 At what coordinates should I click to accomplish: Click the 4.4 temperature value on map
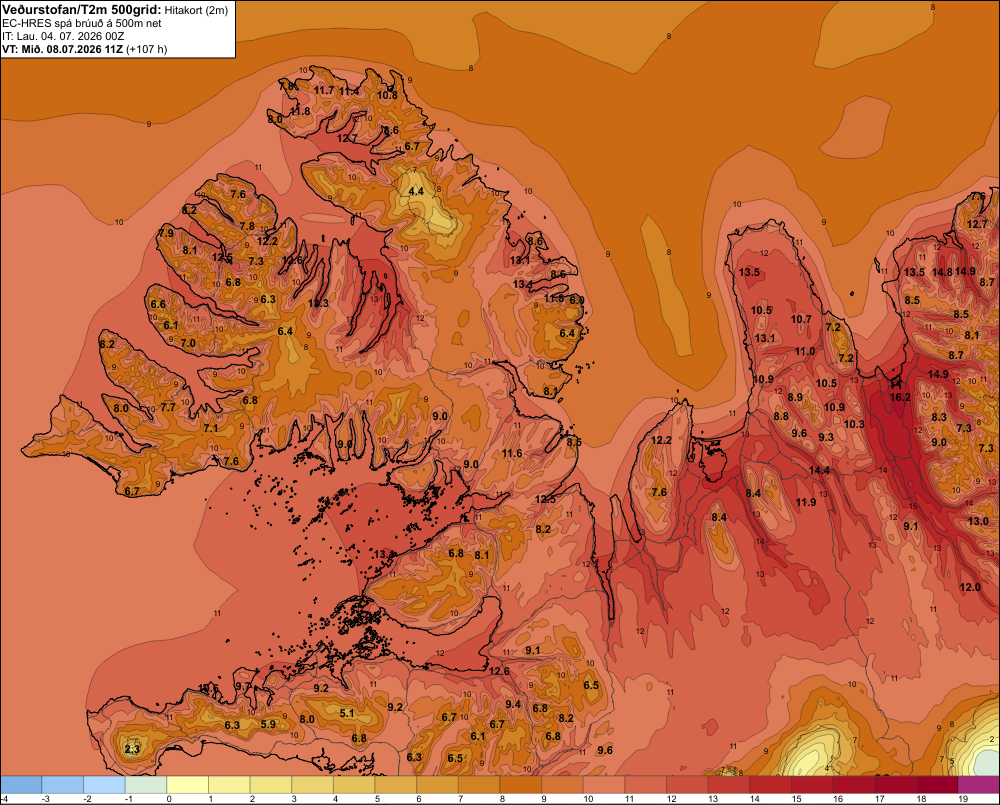pyautogui.click(x=416, y=191)
